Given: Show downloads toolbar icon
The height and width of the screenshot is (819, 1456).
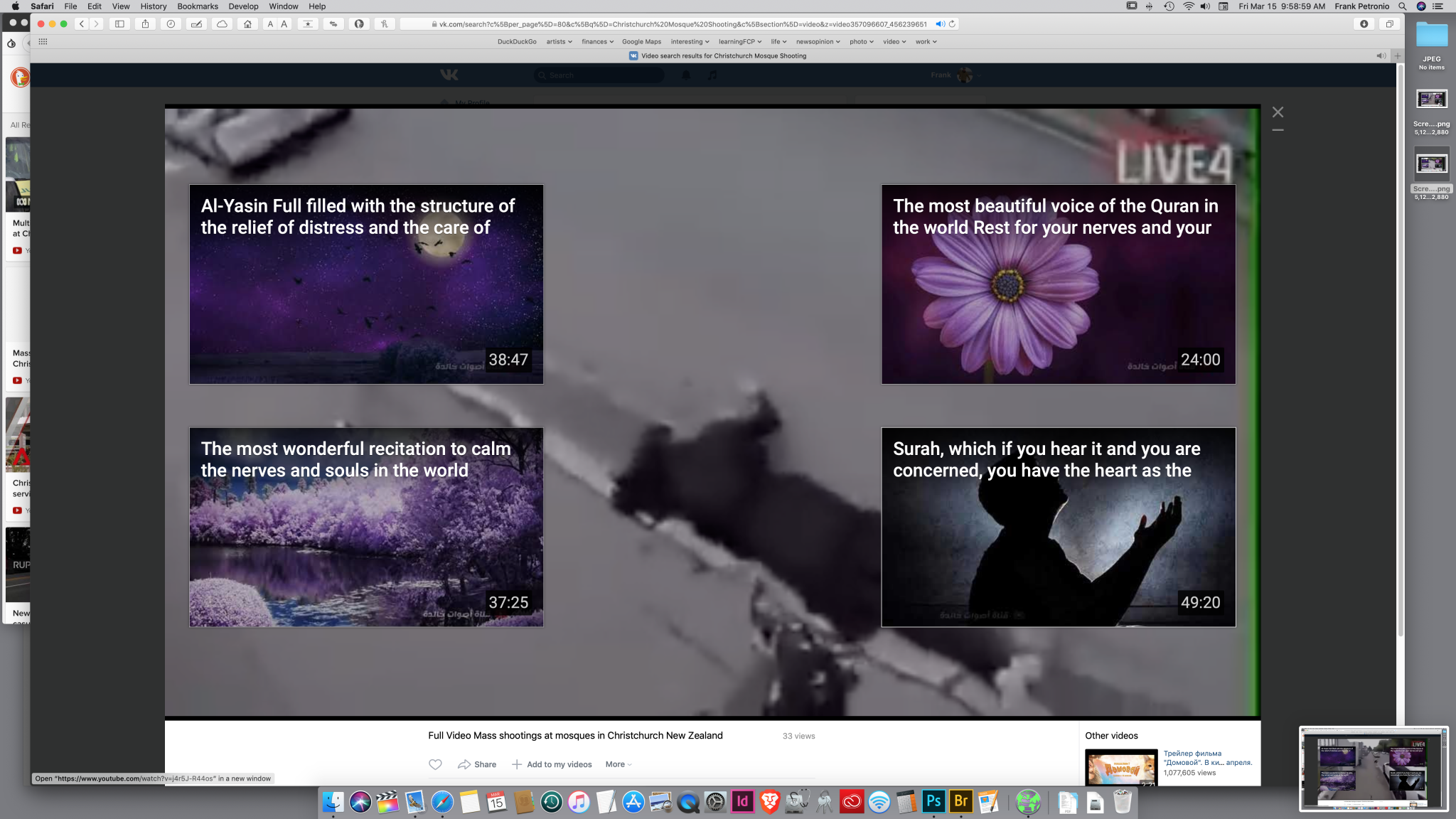Looking at the screenshot, I should click(x=1364, y=24).
